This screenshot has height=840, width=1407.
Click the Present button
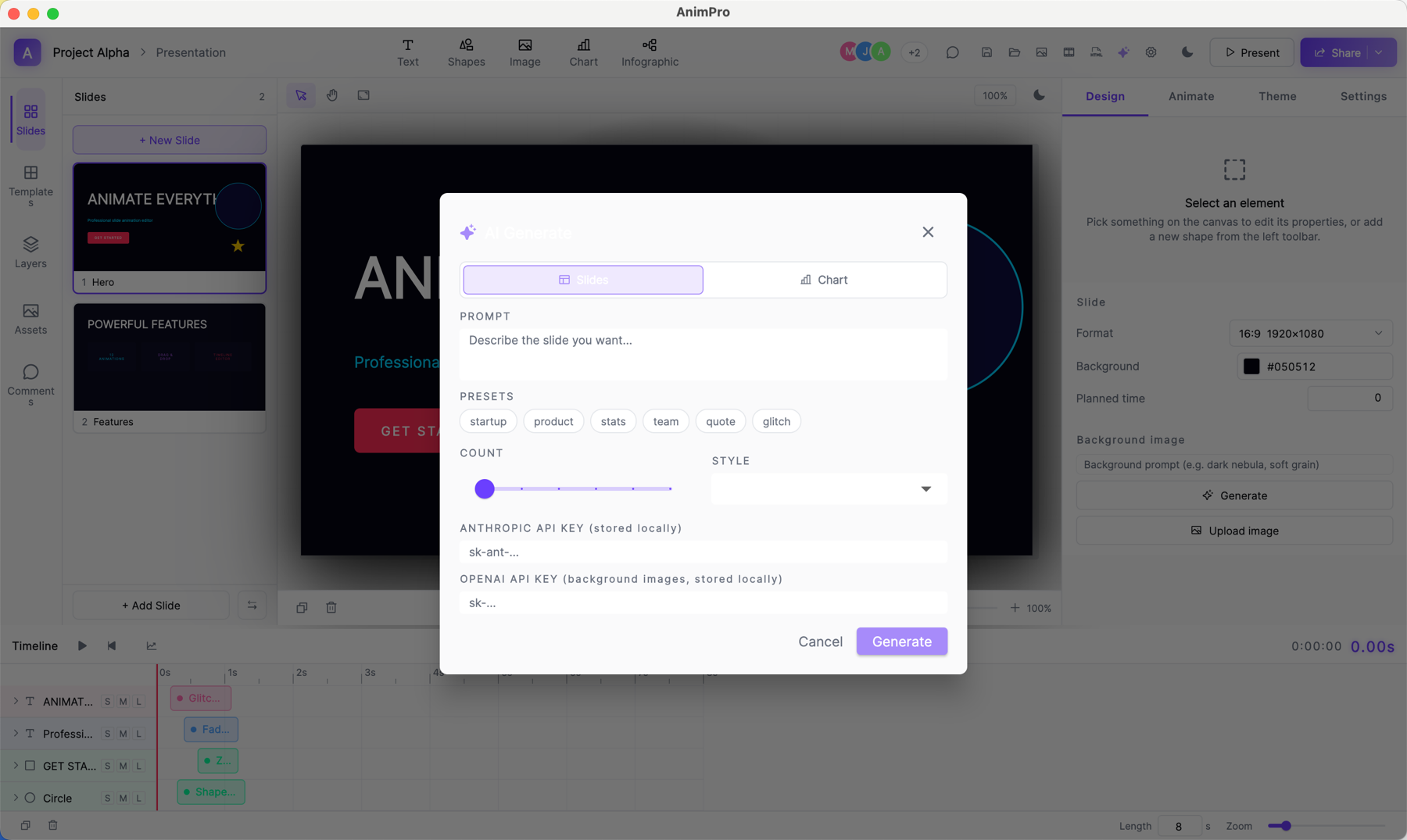click(x=1252, y=52)
